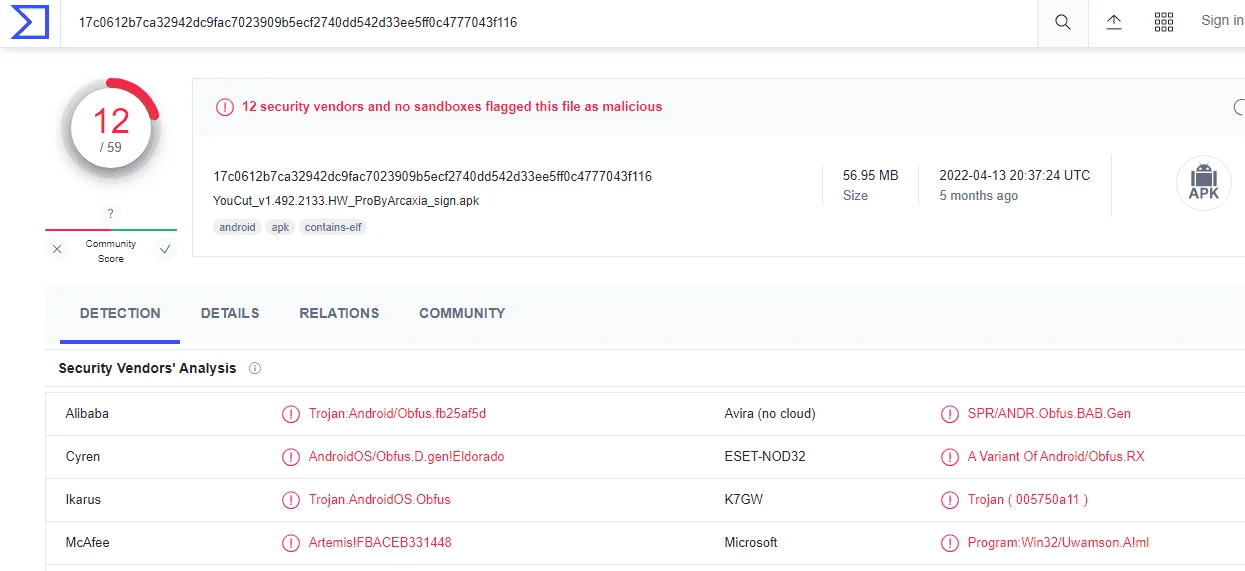Click the 2022-04-13 20:37:24 UTC timestamp
Viewport: 1245px width, 571px height.
(1014, 175)
